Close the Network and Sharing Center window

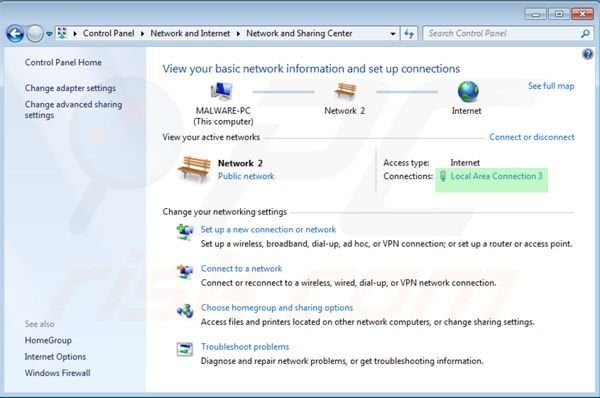[582, 14]
